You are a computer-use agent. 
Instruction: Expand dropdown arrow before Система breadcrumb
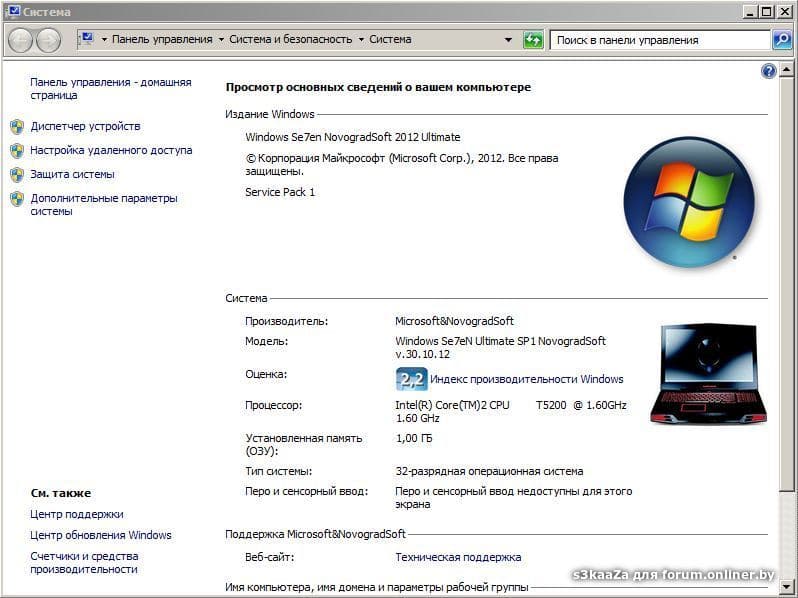pos(361,40)
